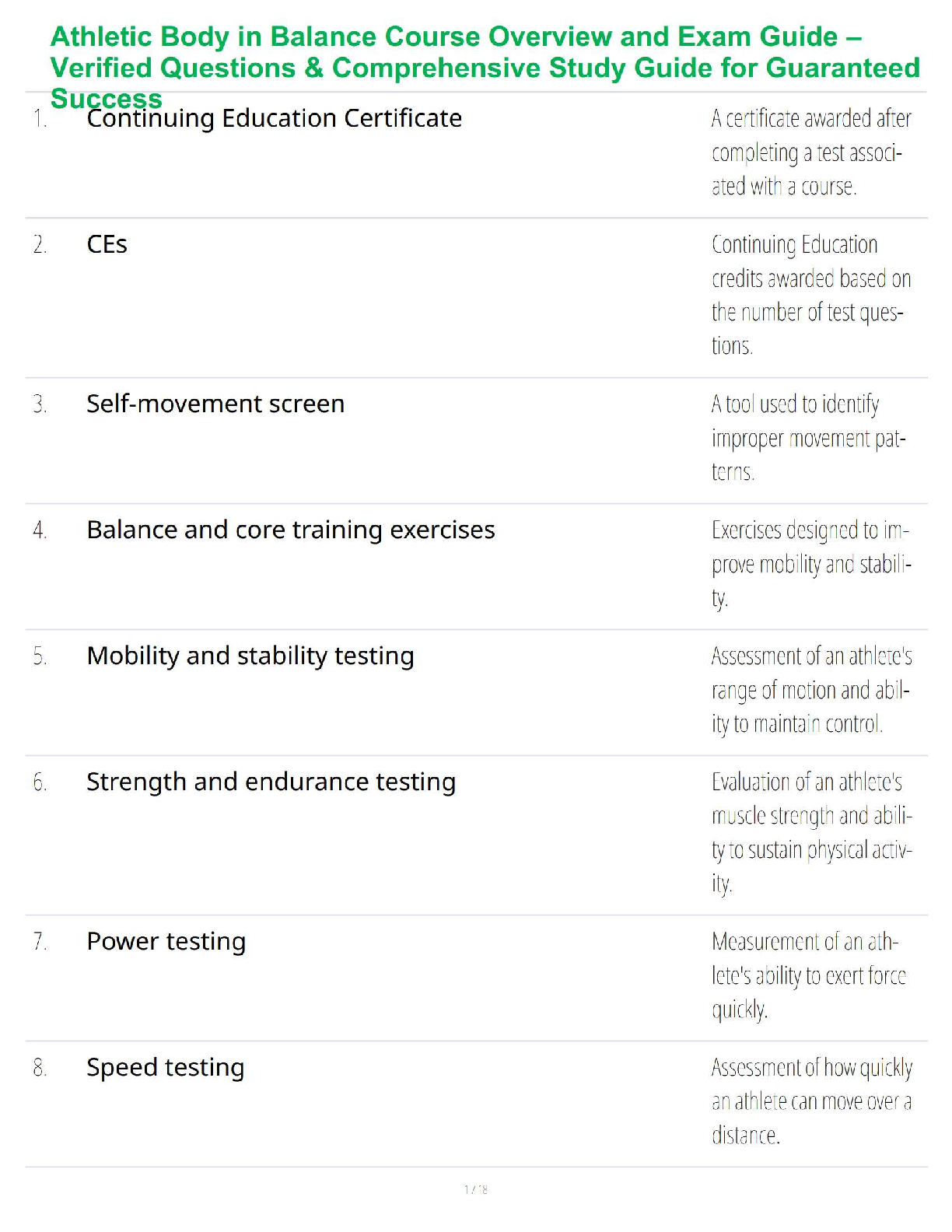Click the page number at the bottom
This screenshot has width=952, height=1232.
476,1189
